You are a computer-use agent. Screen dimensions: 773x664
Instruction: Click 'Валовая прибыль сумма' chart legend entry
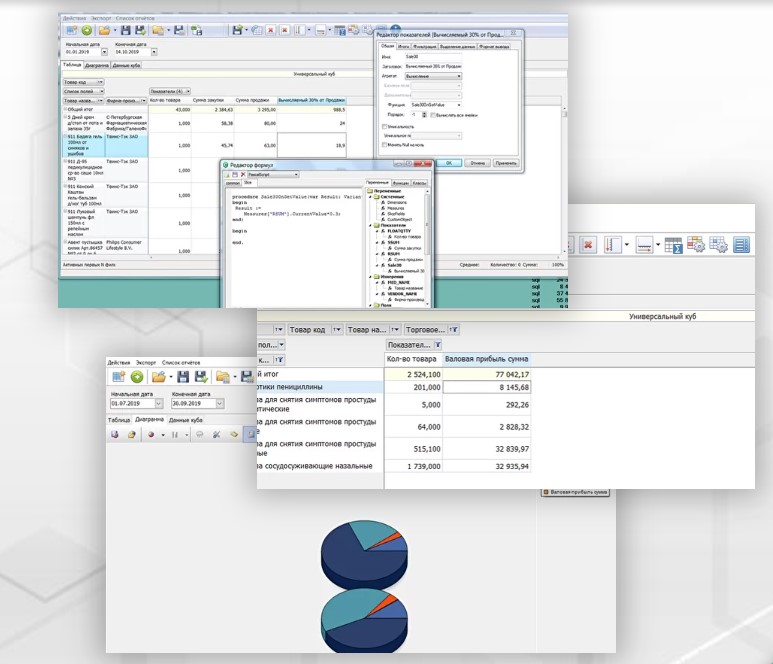(x=575, y=492)
